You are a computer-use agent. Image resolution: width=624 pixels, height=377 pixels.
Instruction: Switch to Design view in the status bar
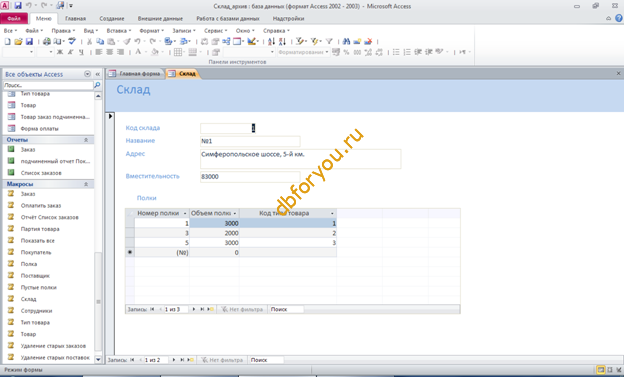[619, 370]
